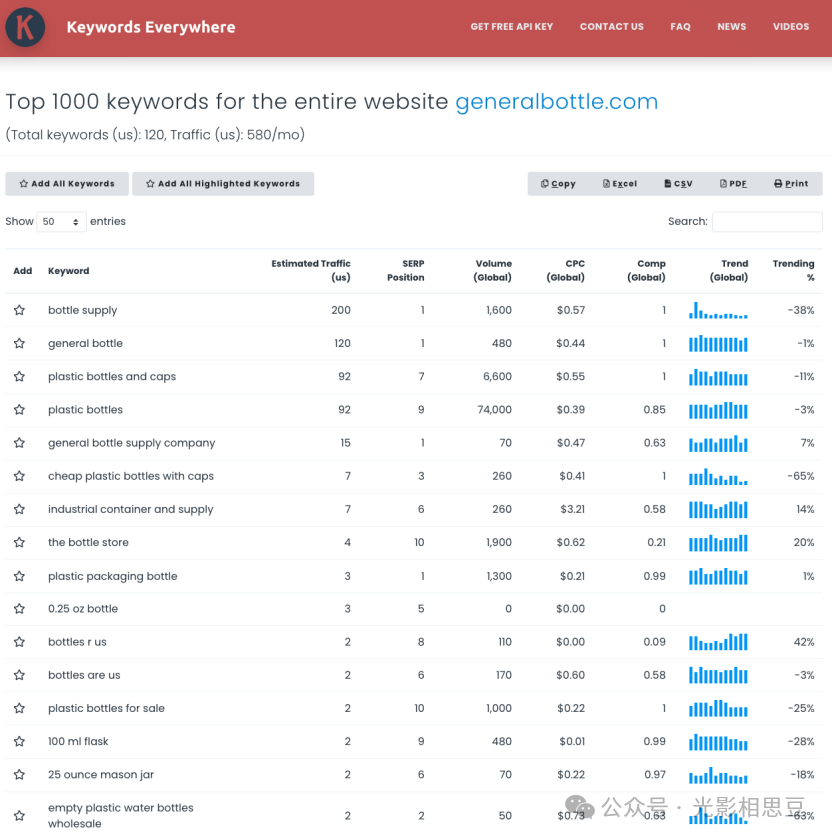
Task: Toggle star for '25 ounce mason jar'
Action: click(19, 775)
